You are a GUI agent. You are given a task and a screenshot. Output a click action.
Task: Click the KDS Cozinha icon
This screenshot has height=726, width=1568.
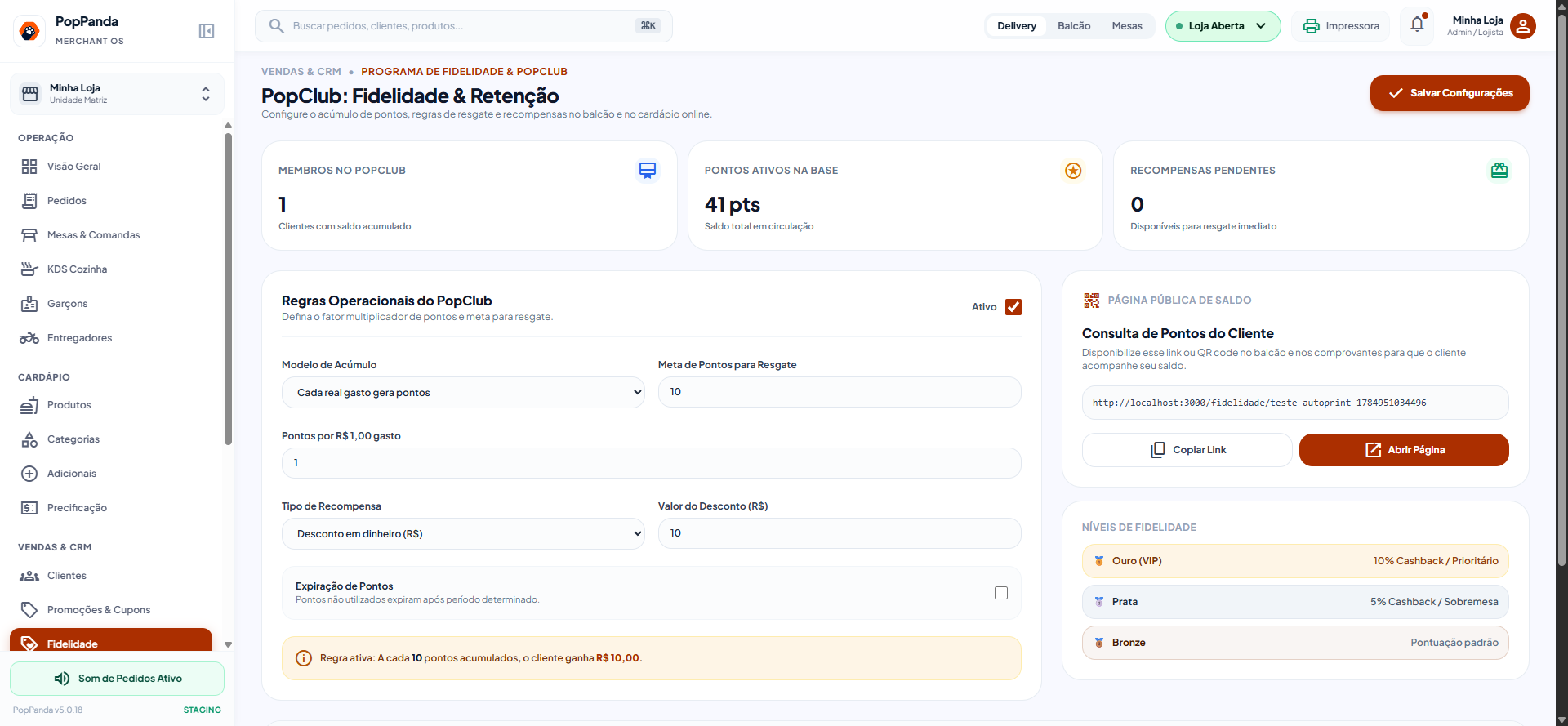click(29, 269)
